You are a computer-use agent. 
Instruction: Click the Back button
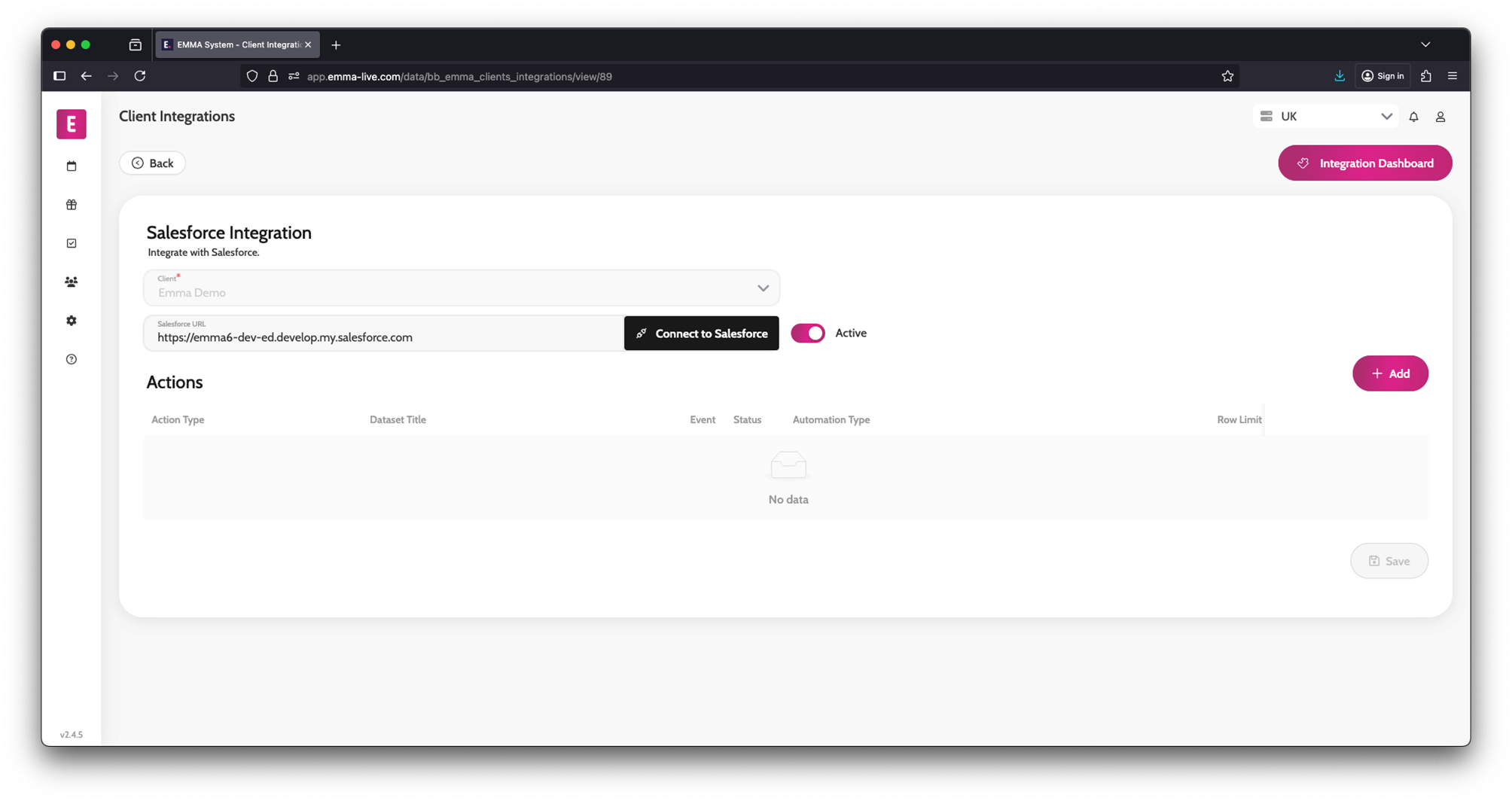click(153, 163)
